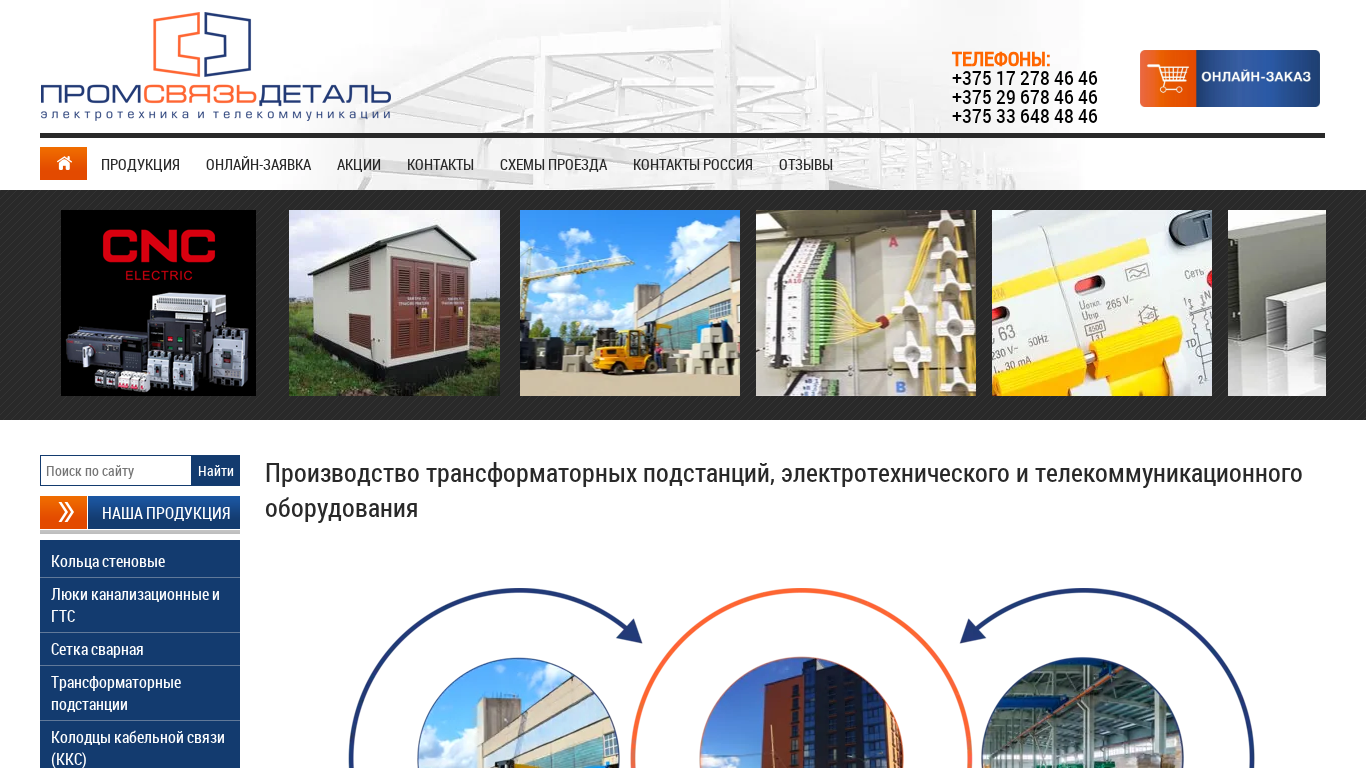Screen dimensions: 1366x768
Task: Click the center circular building image
Action: tap(801, 713)
